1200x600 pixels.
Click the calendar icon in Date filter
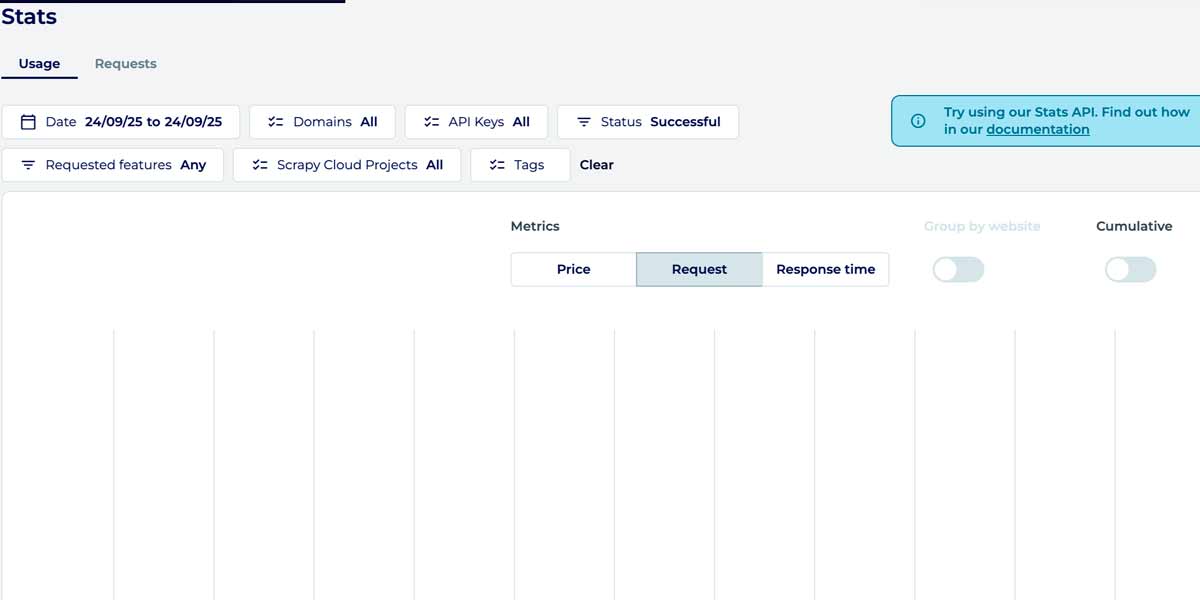pos(28,122)
